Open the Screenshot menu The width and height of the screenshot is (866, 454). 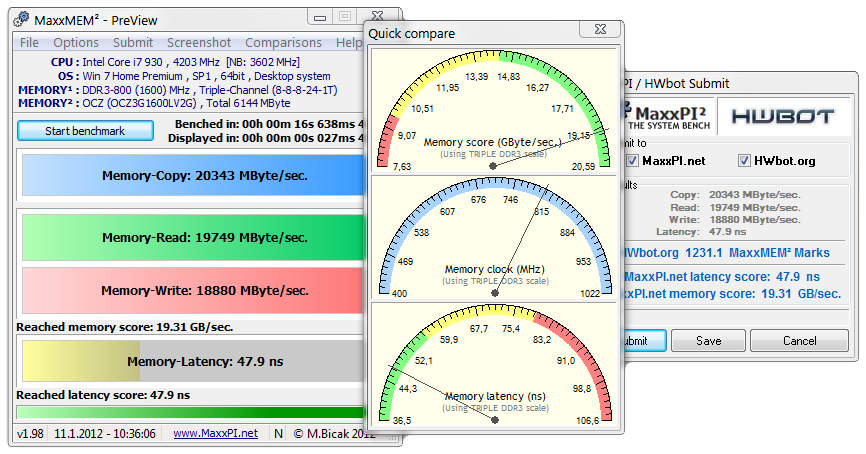point(199,43)
